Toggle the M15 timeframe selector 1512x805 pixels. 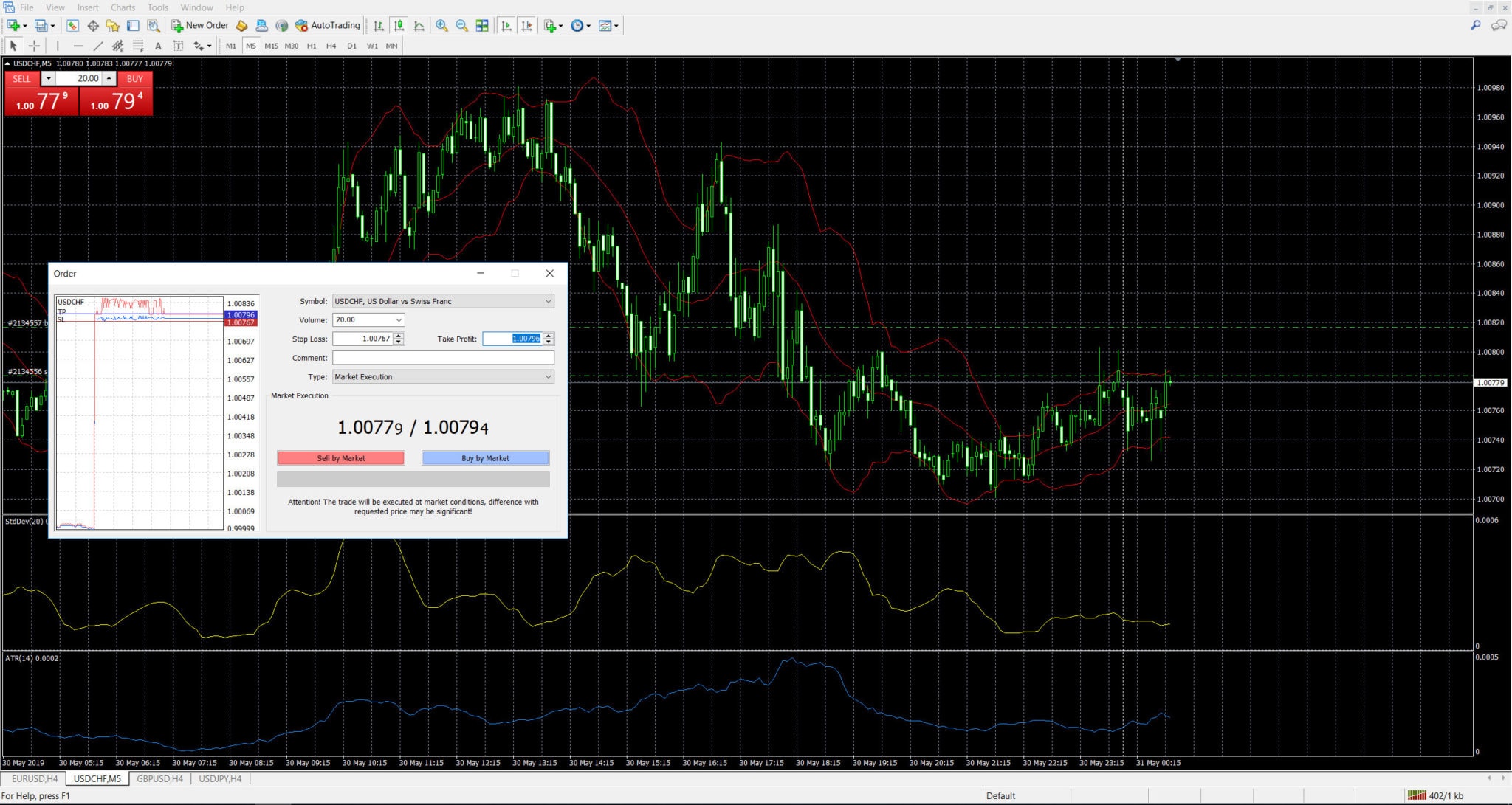tap(272, 45)
